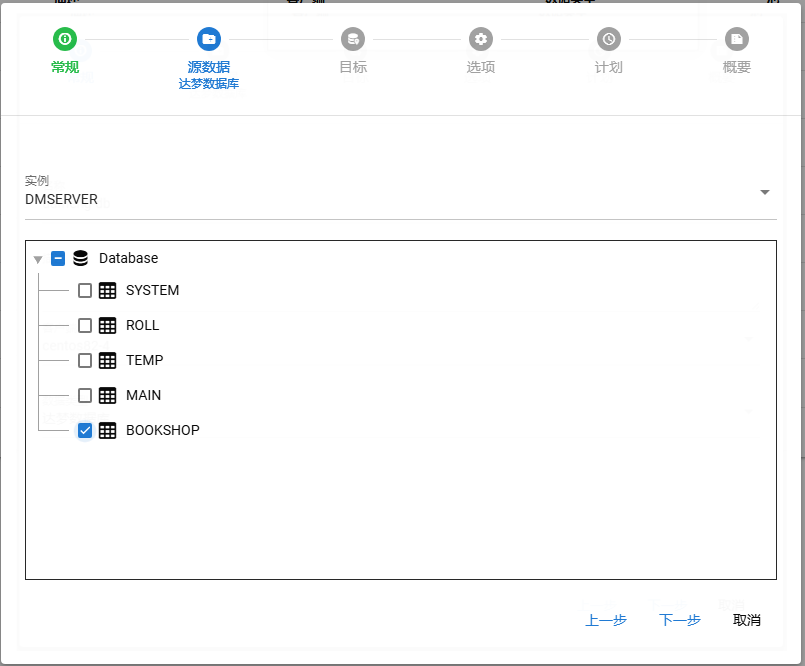This screenshot has width=805, height=666.
Task: Click the Summary step document icon
Action: coord(736,39)
